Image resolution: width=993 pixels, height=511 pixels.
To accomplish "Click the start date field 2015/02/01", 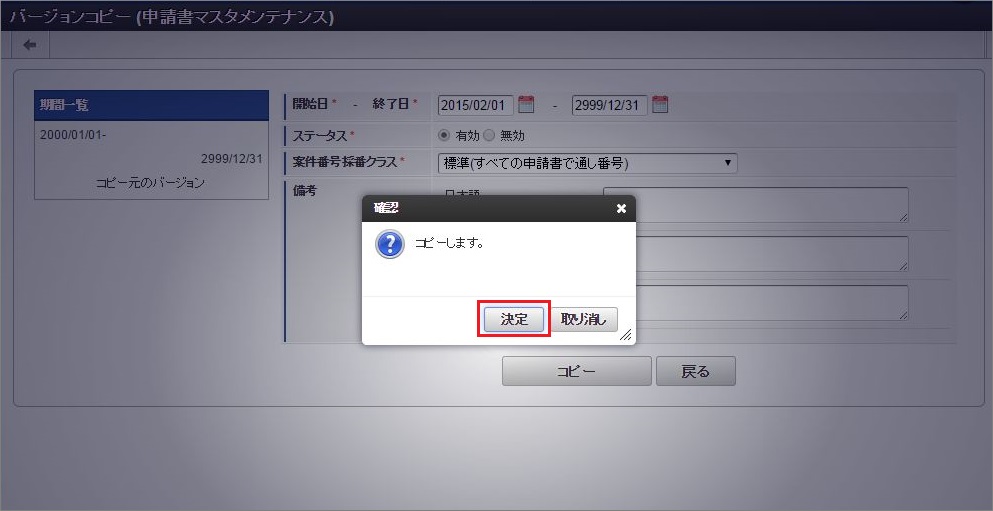I will point(476,105).
